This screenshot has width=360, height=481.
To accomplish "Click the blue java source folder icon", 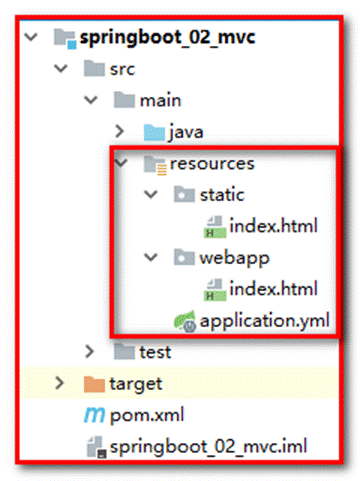I will pyautogui.click(x=154, y=132).
